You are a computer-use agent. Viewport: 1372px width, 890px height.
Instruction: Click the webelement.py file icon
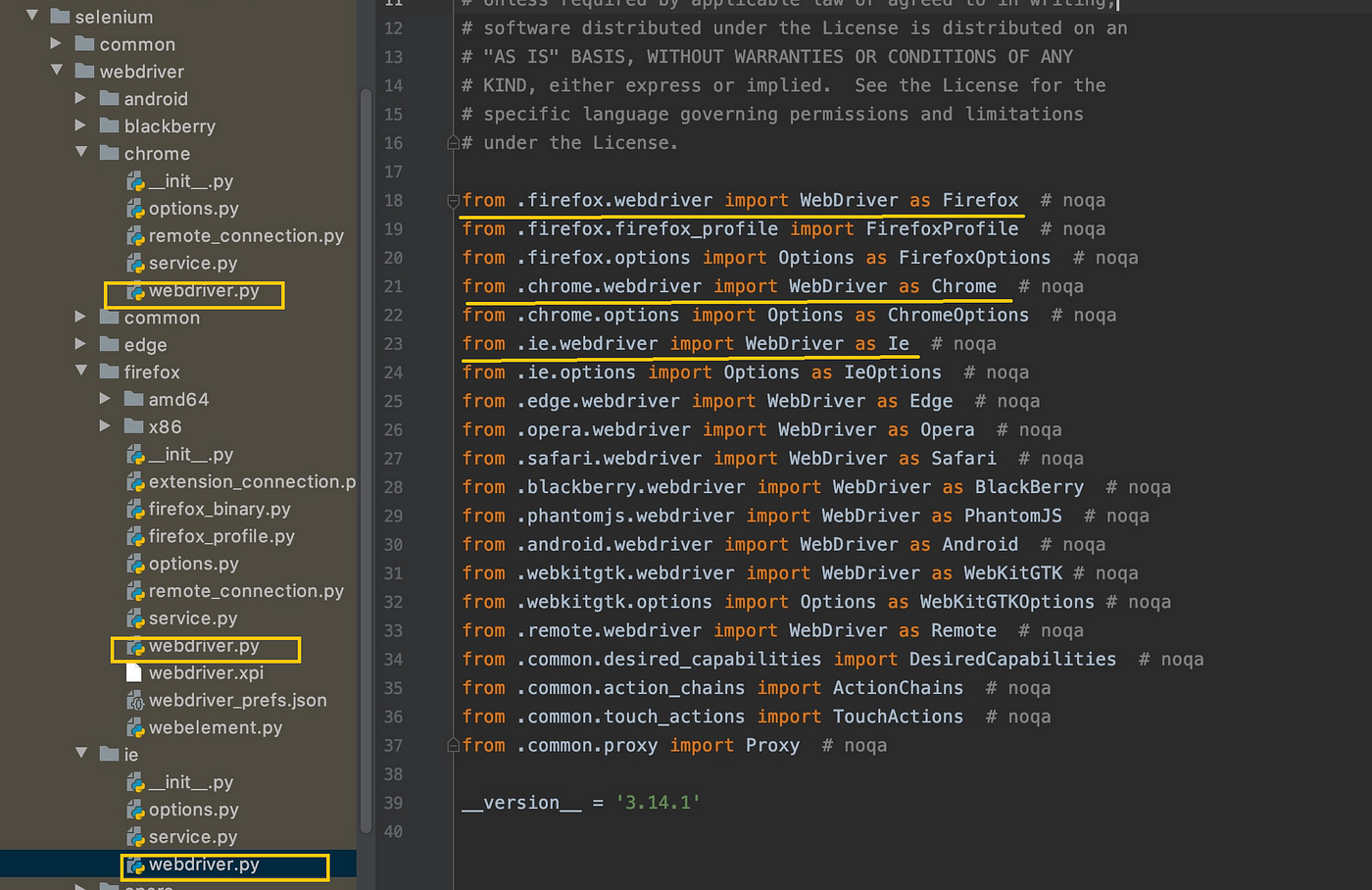pos(136,728)
